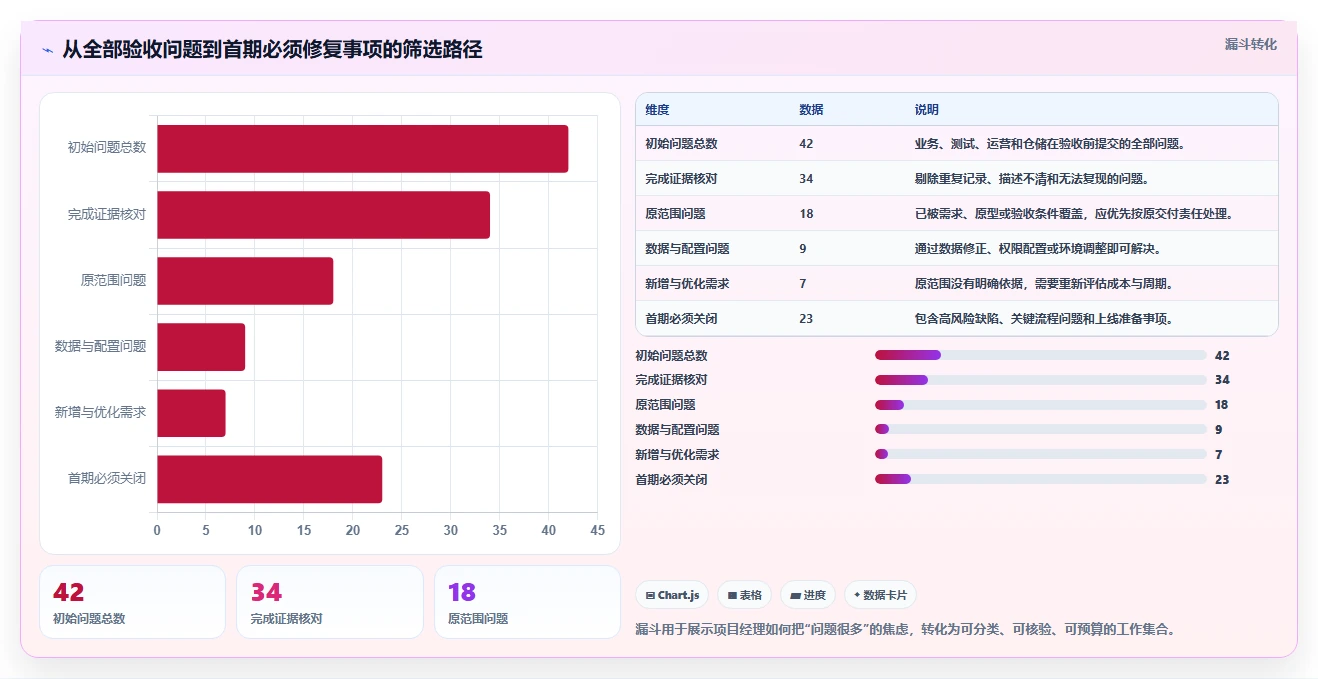Click the 完成证据核对 progress bar
The image size is (1318, 679).
[x=1041, y=380]
